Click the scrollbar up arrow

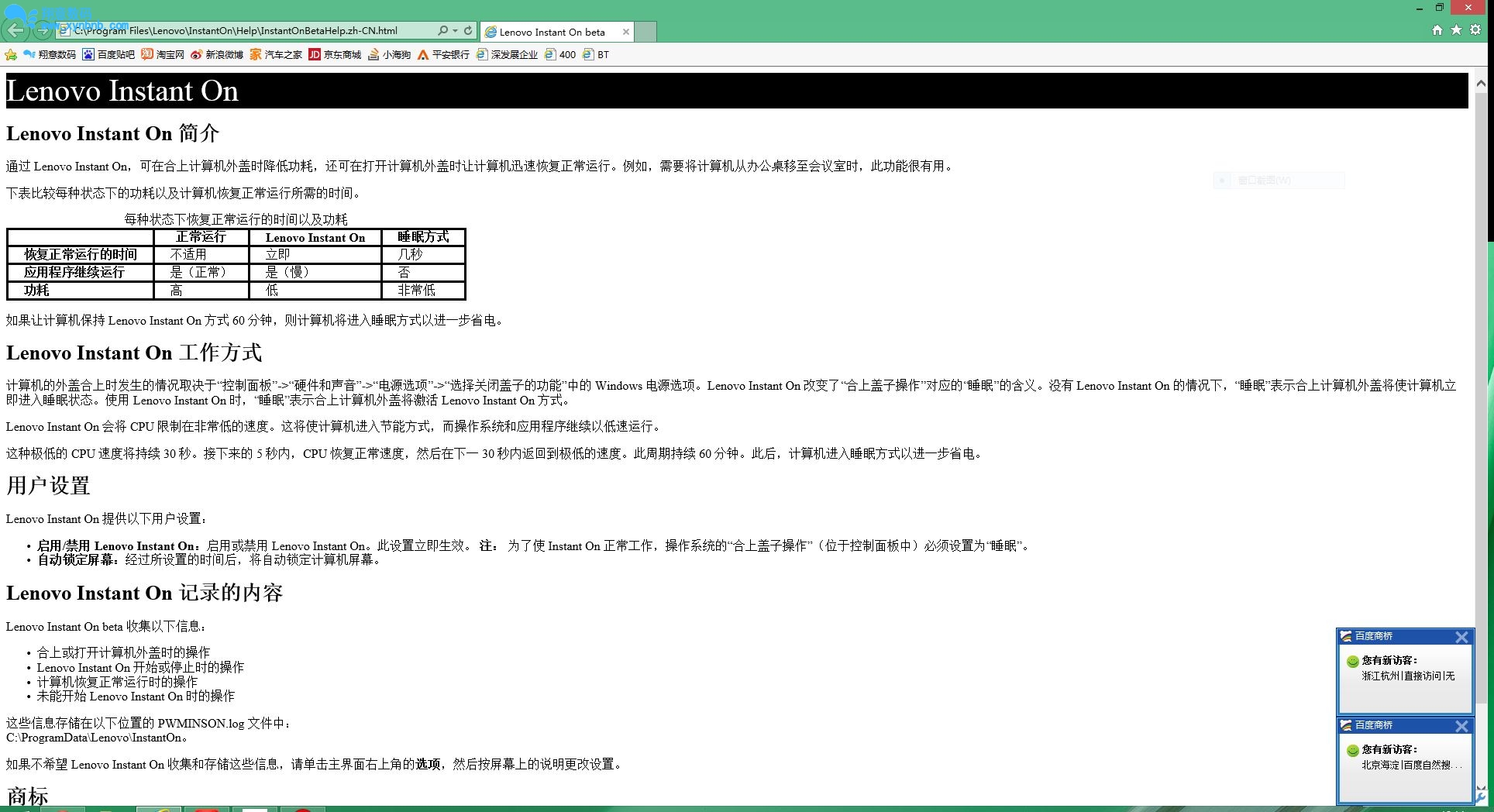click(1481, 82)
